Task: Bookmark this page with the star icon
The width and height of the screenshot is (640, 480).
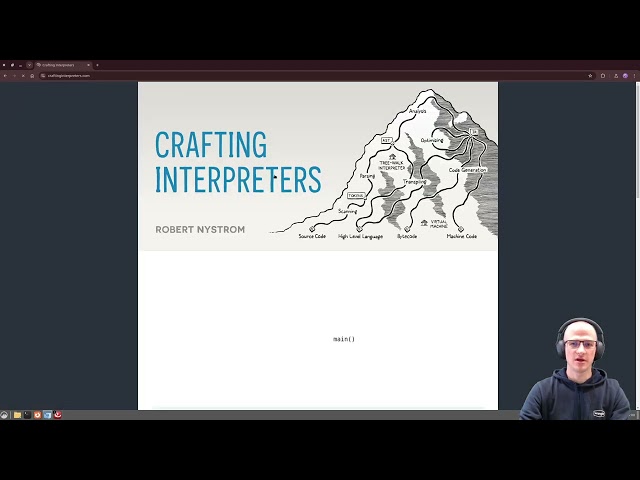Action: click(x=590, y=76)
